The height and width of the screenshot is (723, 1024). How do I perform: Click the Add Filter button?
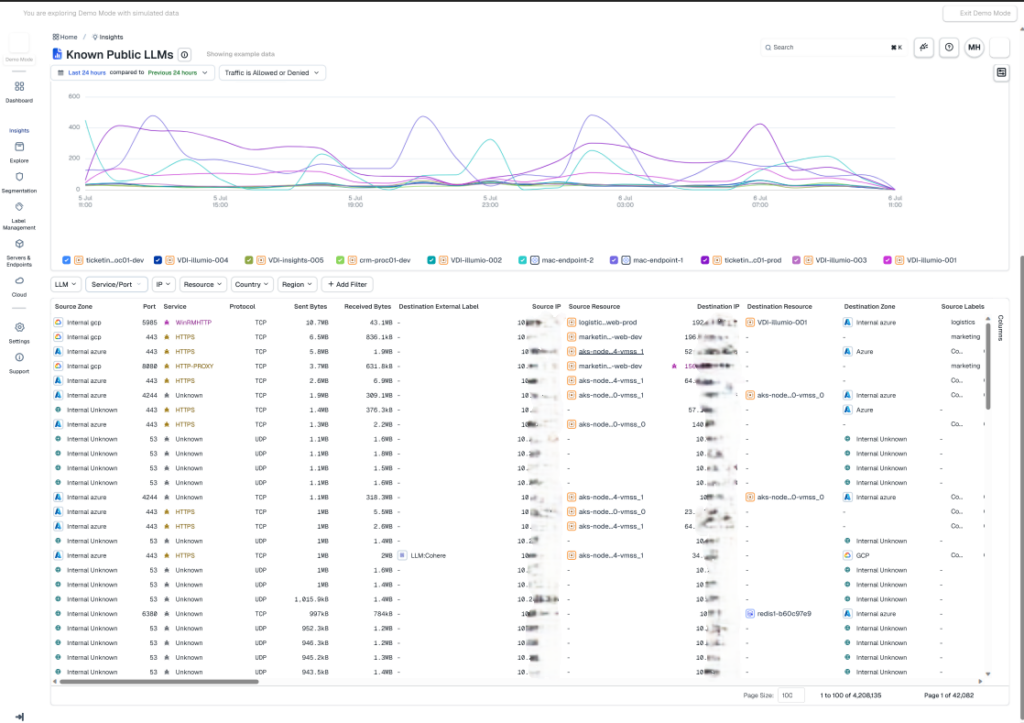(x=347, y=285)
